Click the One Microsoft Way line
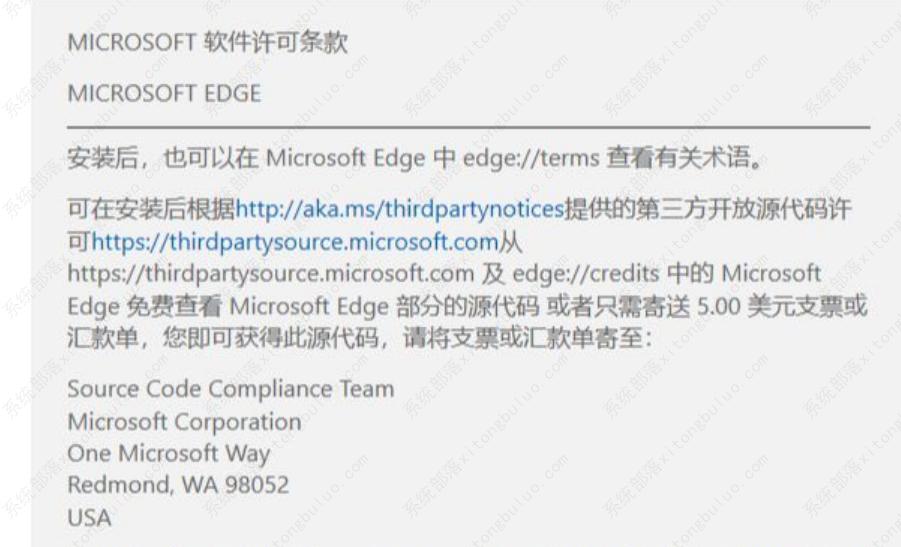The width and height of the screenshot is (901, 547). tap(168, 453)
